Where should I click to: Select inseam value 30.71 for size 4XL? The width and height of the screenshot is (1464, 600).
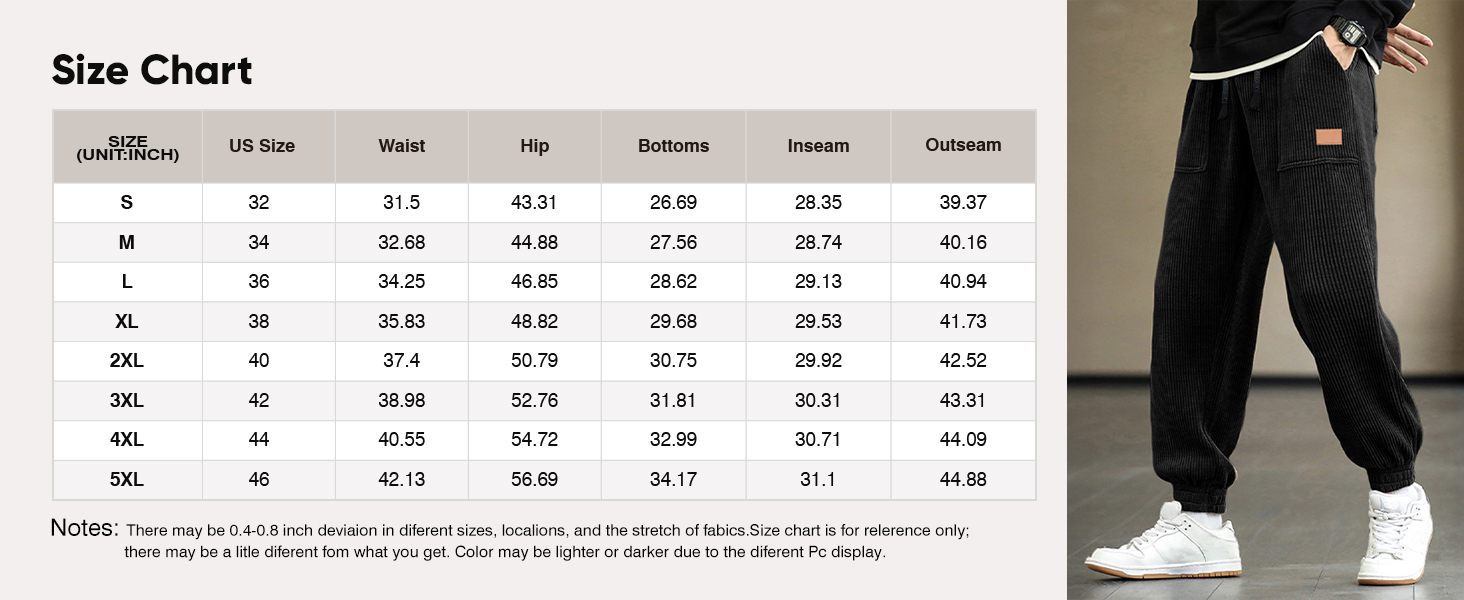pyautogui.click(x=818, y=440)
